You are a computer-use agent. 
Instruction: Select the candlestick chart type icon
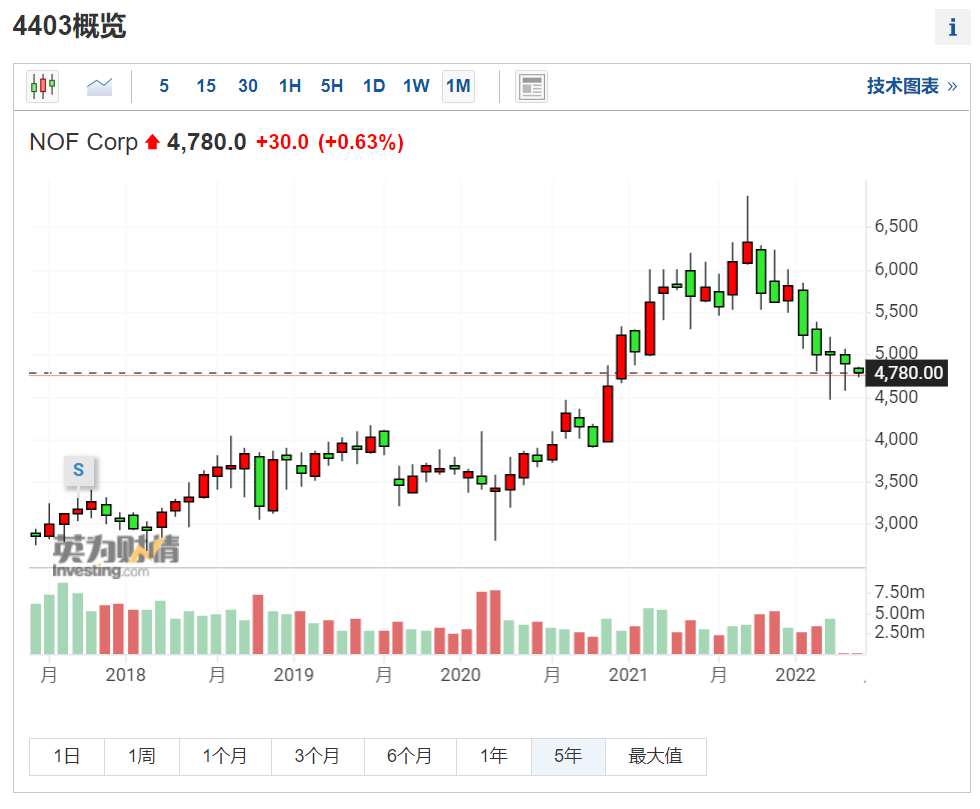click(43, 86)
